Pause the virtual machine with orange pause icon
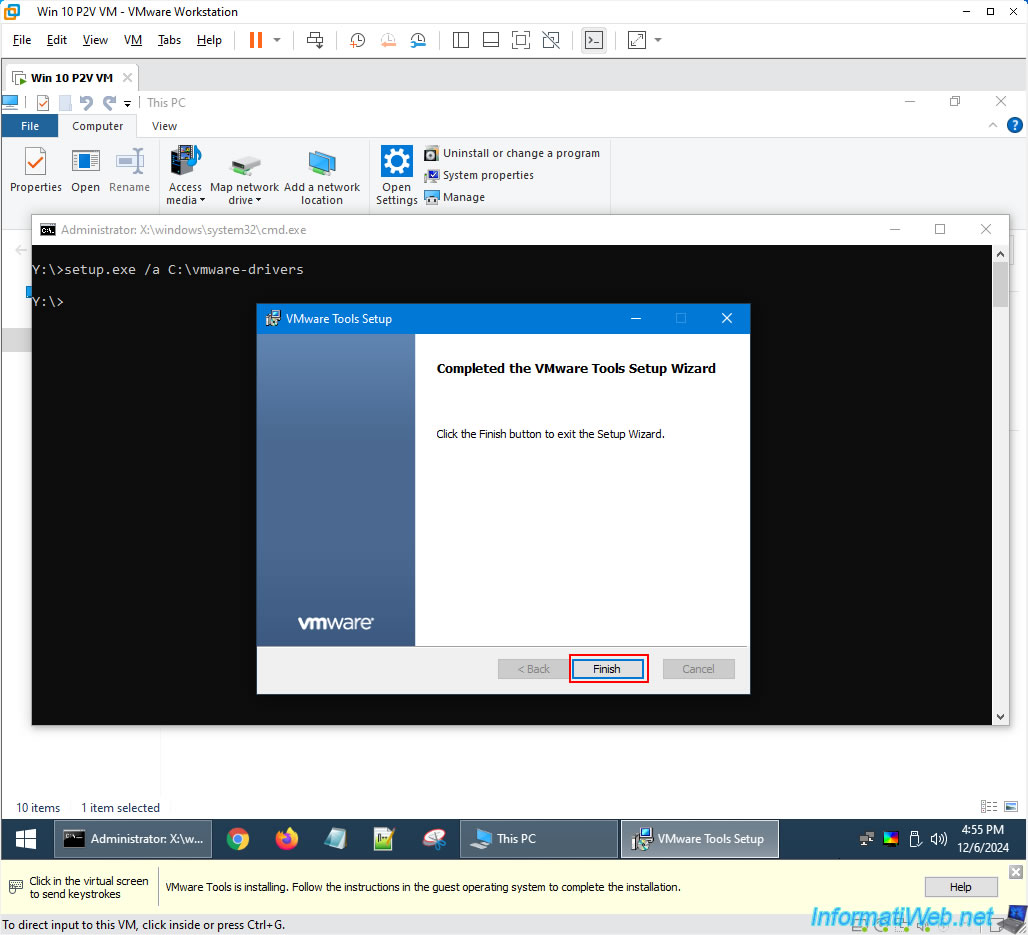 point(256,40)
